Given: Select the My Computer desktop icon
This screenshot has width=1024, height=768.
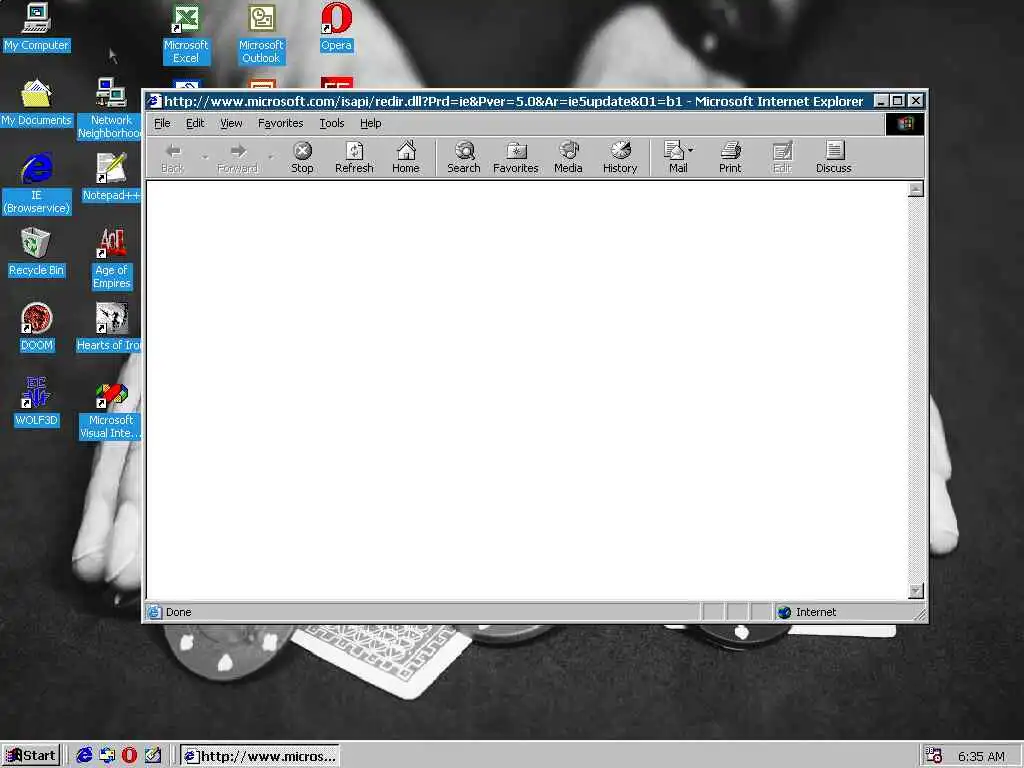Looking at the screenshot, I should click(x=36, y=27).
